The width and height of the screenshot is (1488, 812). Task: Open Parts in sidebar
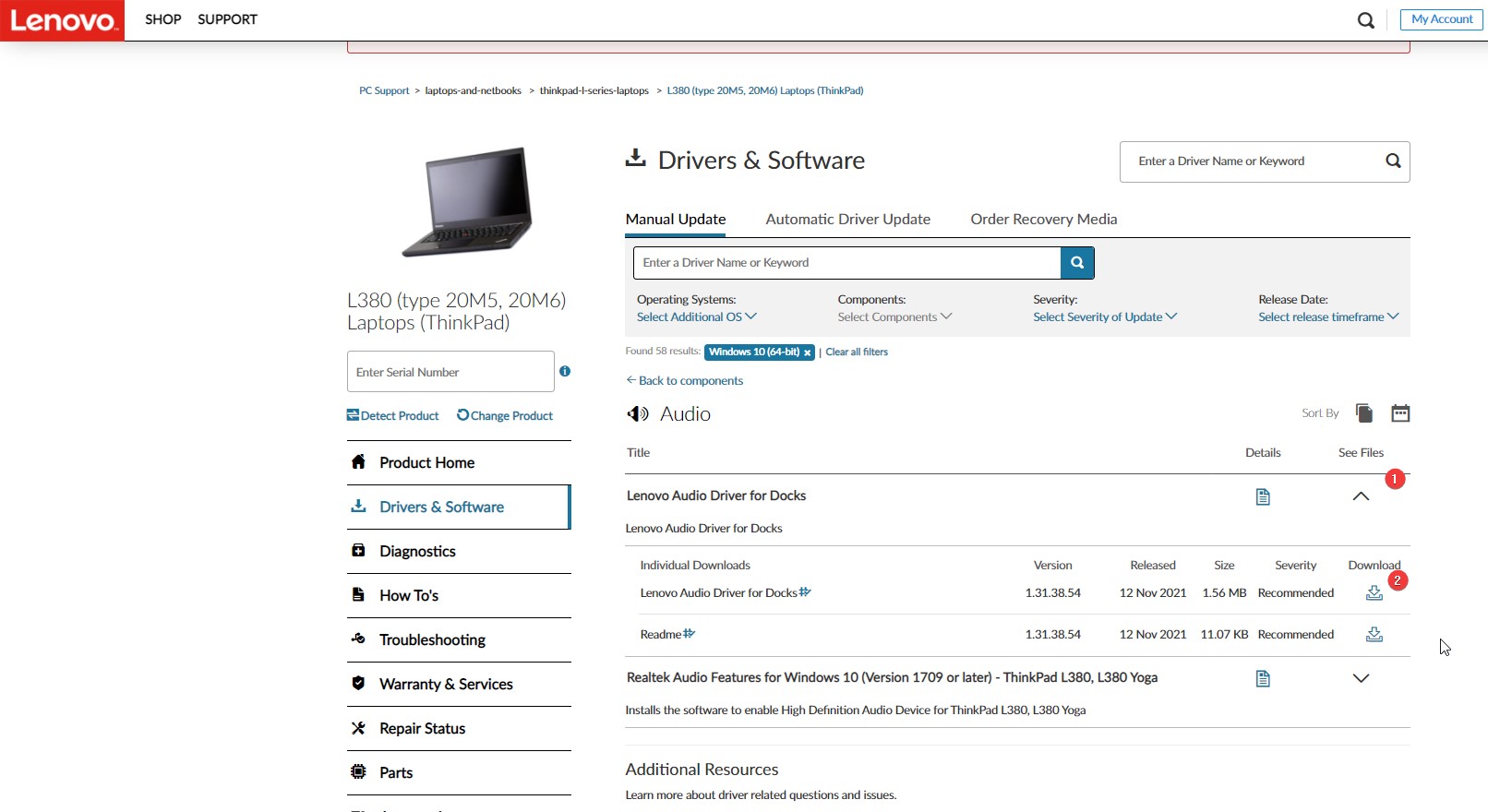[x=459, y=773]
